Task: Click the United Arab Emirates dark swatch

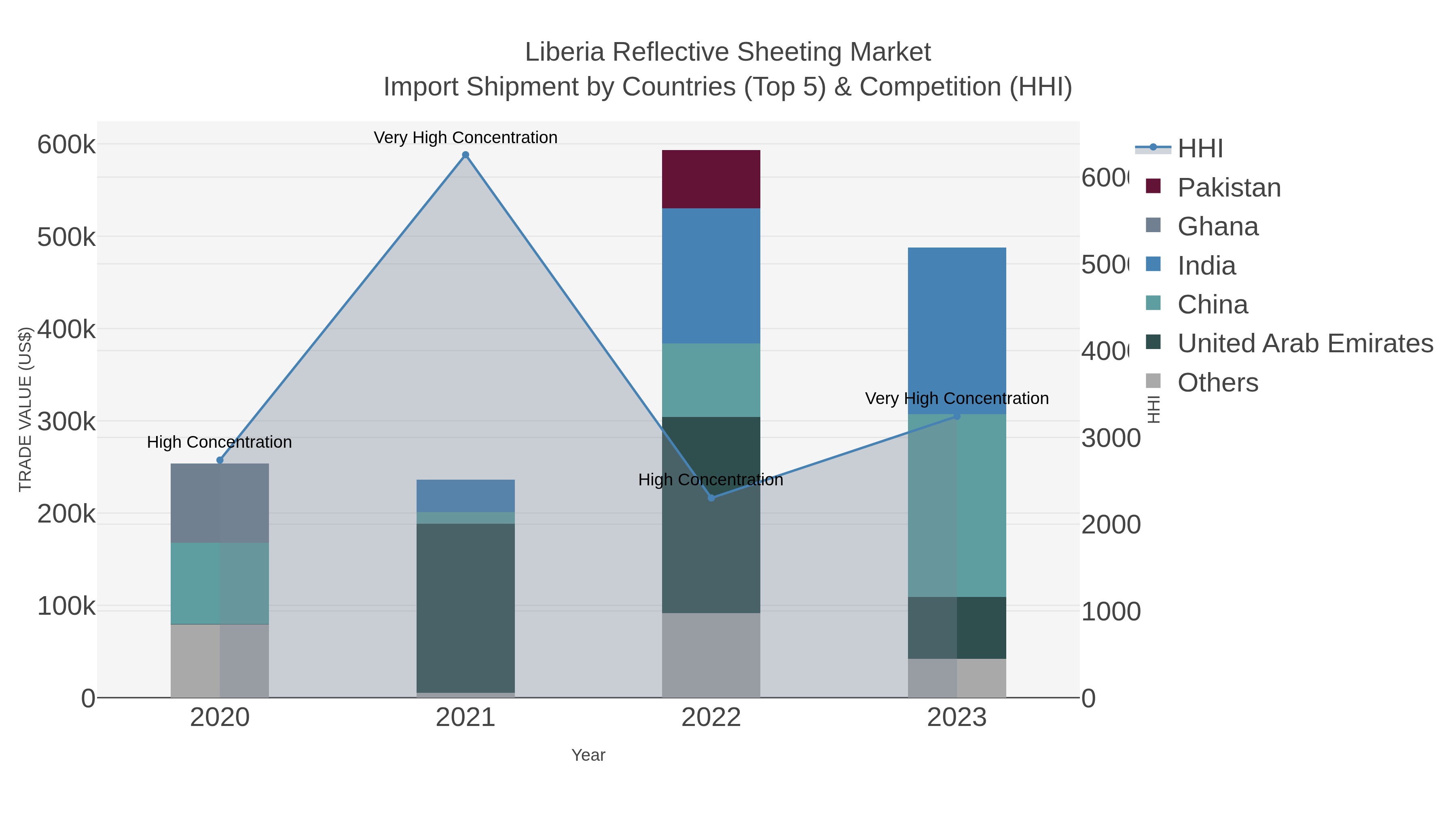Action: 1153,342
